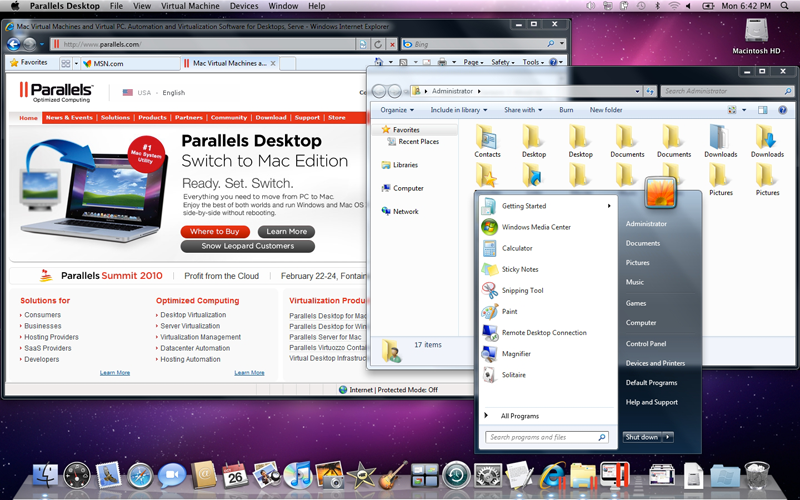
Task: Open the Virtual Machine menu
Action: pyautogui.click(x=190, y=6)
